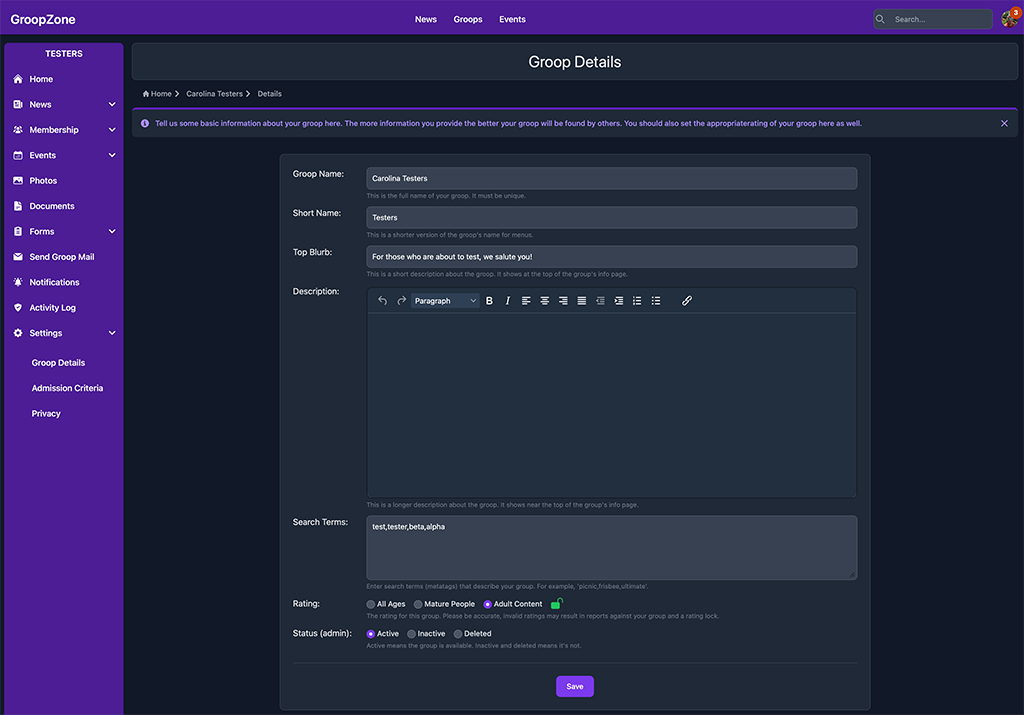Screen dimensions: 1024x715
Task: Open News in the top navigation bar
Action: click(426, 20)
